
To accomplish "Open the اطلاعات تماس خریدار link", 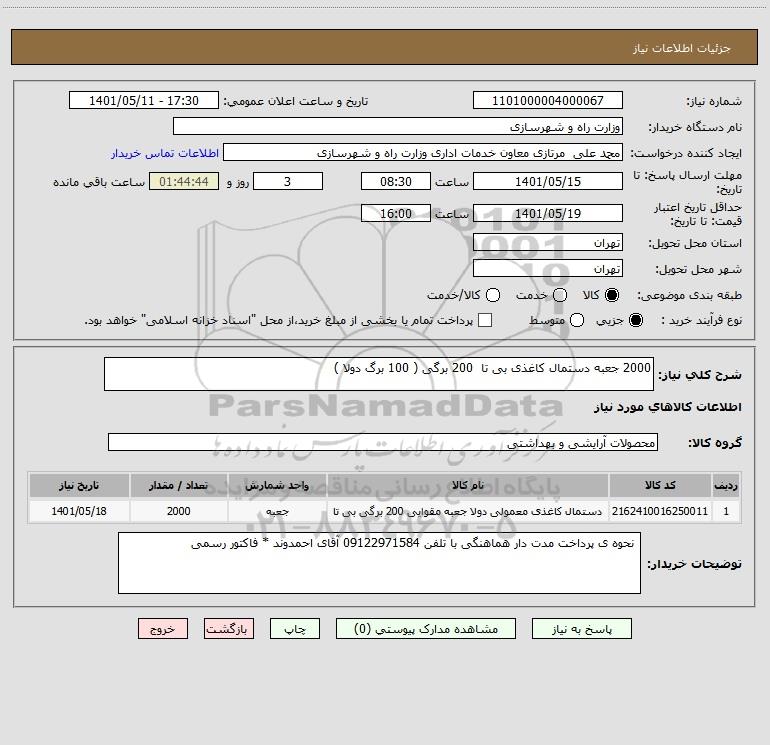I will pos(165,153).
